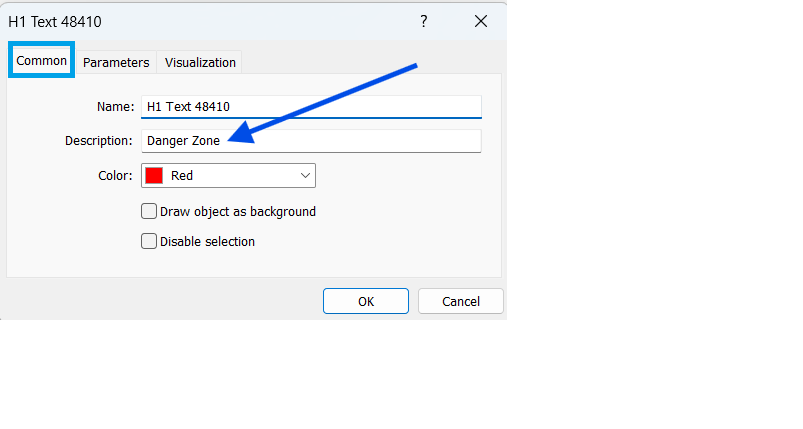This screenshot has height=429, width=803.
Task: Select the Common tab
Action: click(42, 61)
